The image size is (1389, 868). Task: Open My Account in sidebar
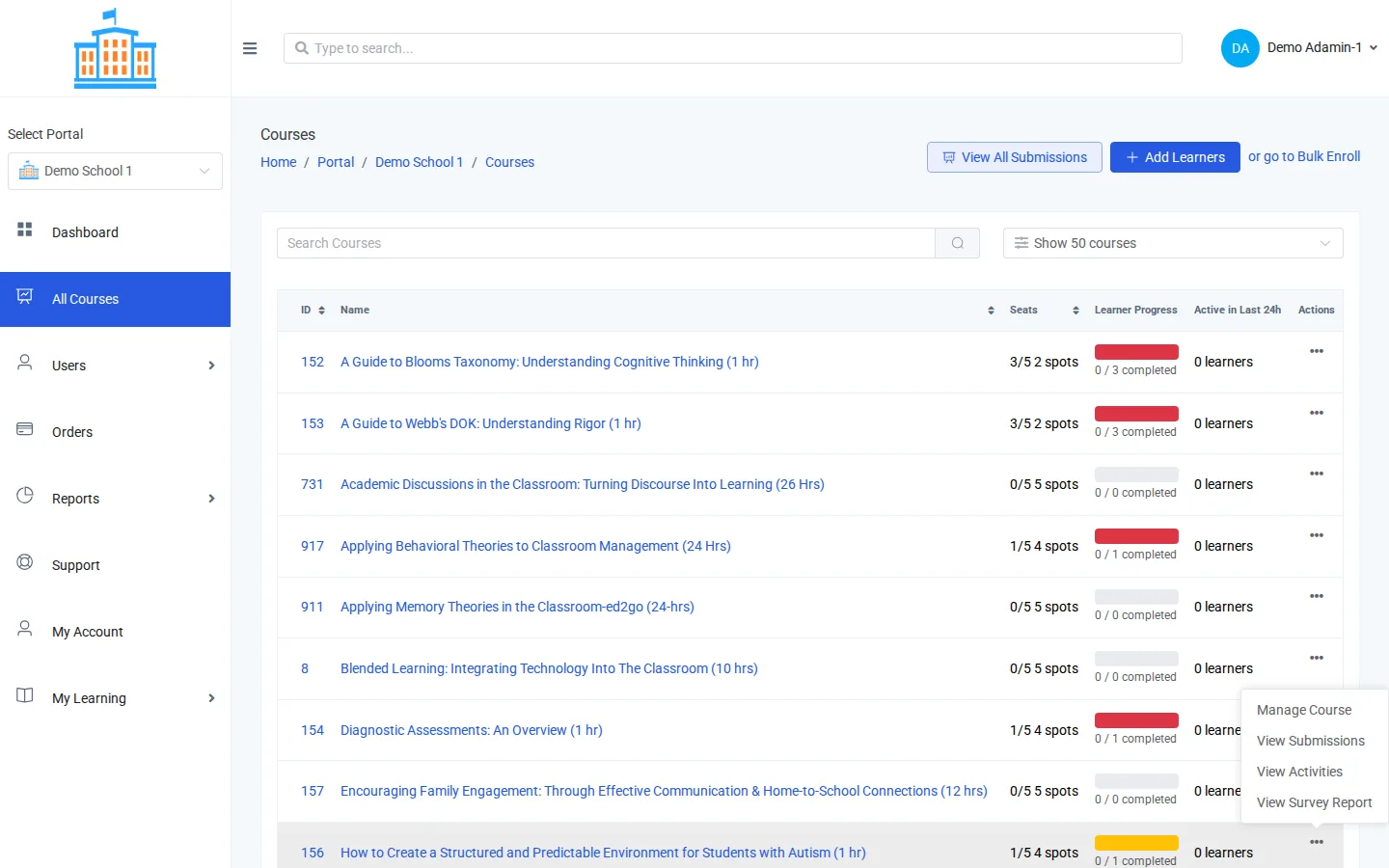click(x=116, y=632)
